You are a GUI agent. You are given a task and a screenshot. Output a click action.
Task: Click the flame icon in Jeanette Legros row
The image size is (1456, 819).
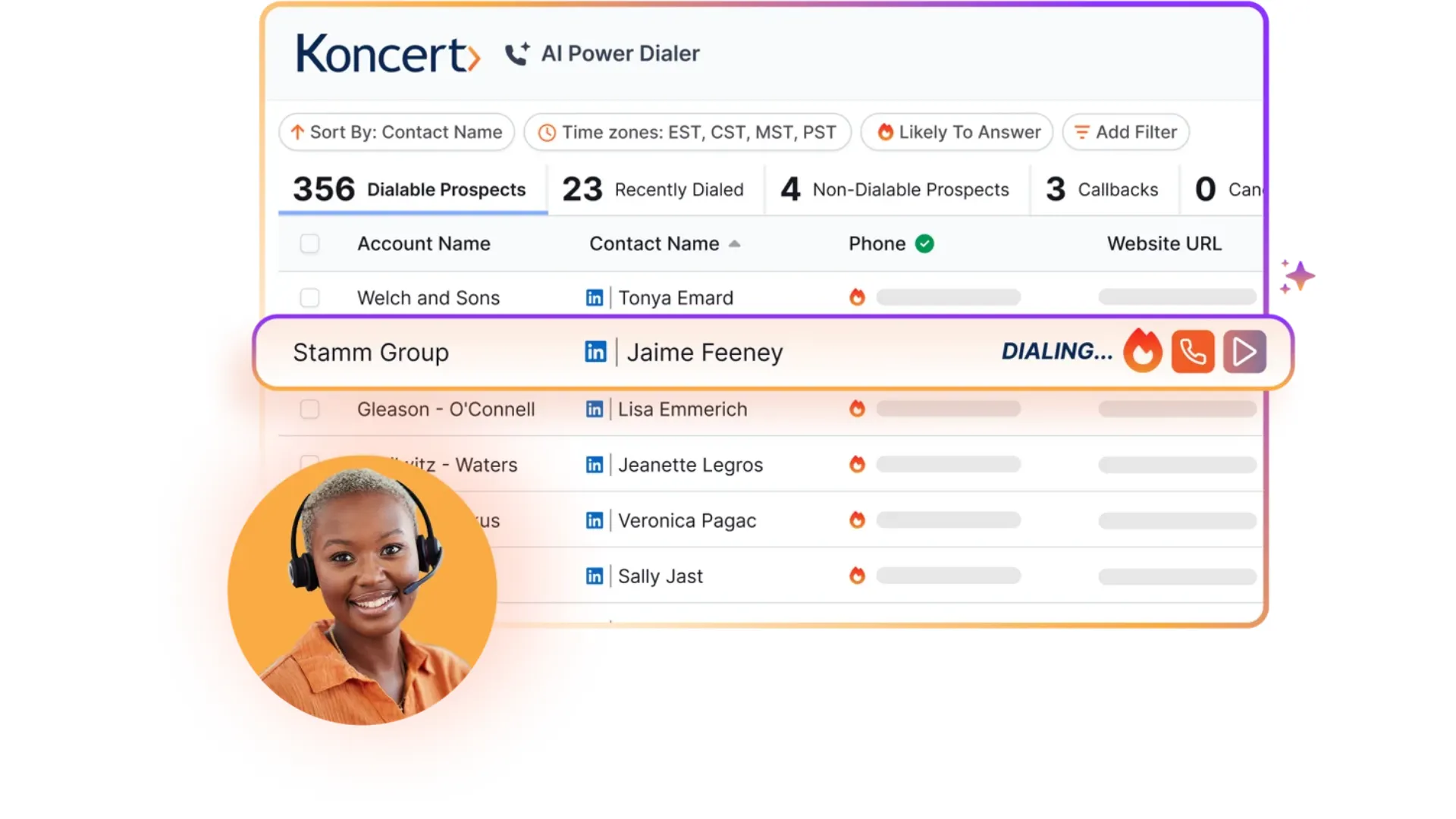pos(857,464)
